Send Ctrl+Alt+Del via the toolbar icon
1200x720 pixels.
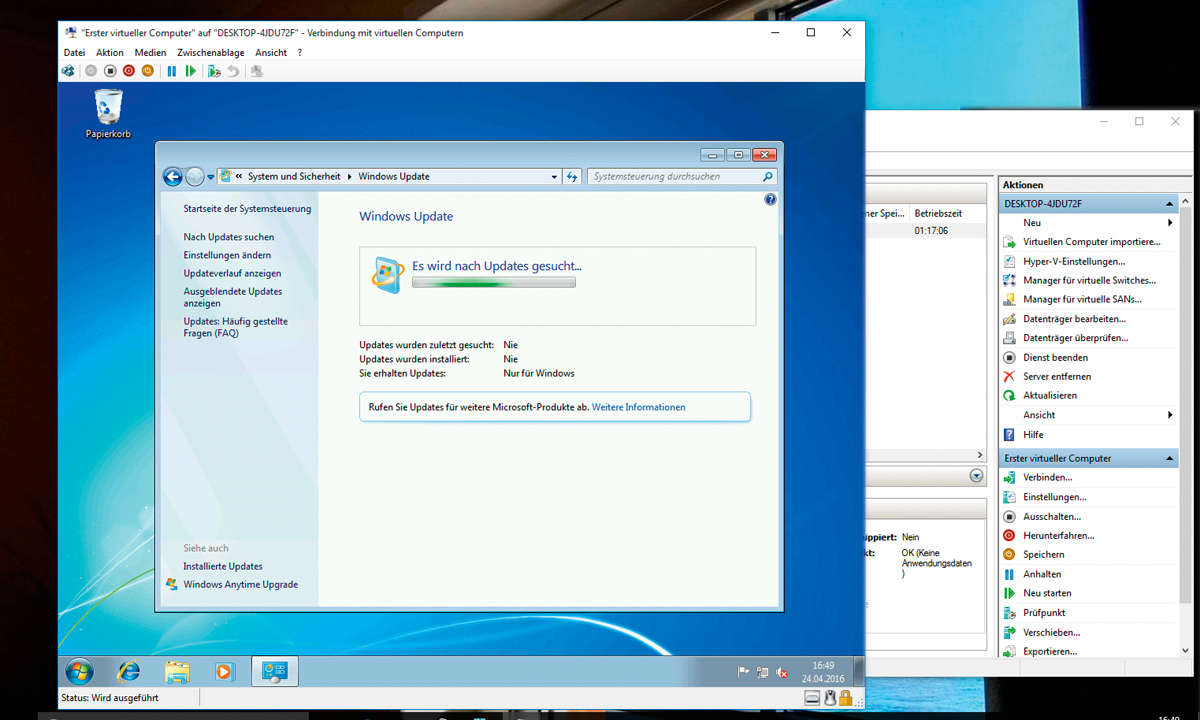[68, 71]
